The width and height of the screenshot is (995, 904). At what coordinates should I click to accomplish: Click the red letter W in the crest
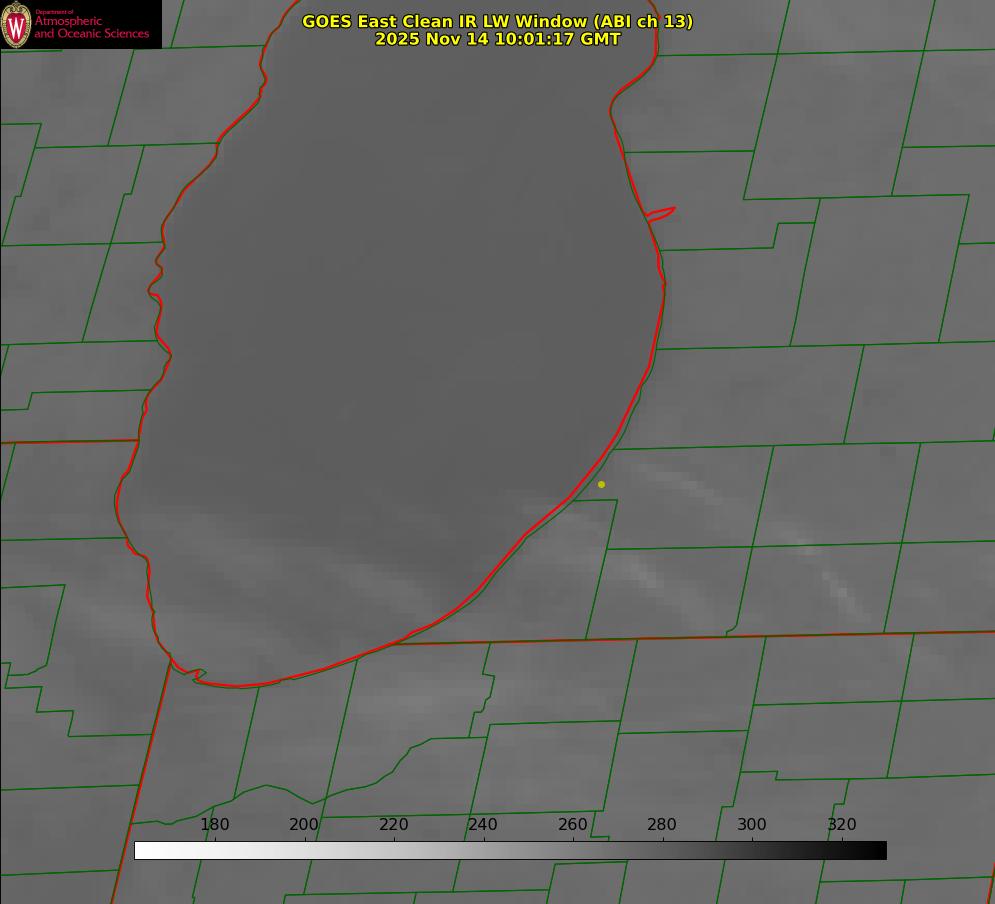16,25
